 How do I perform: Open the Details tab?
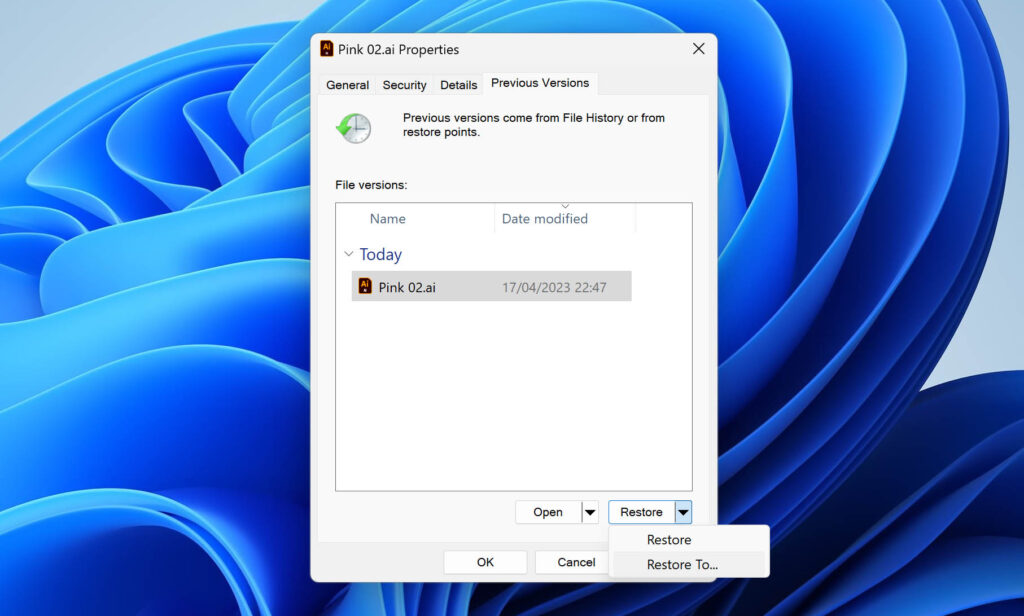tap(458, 85)
